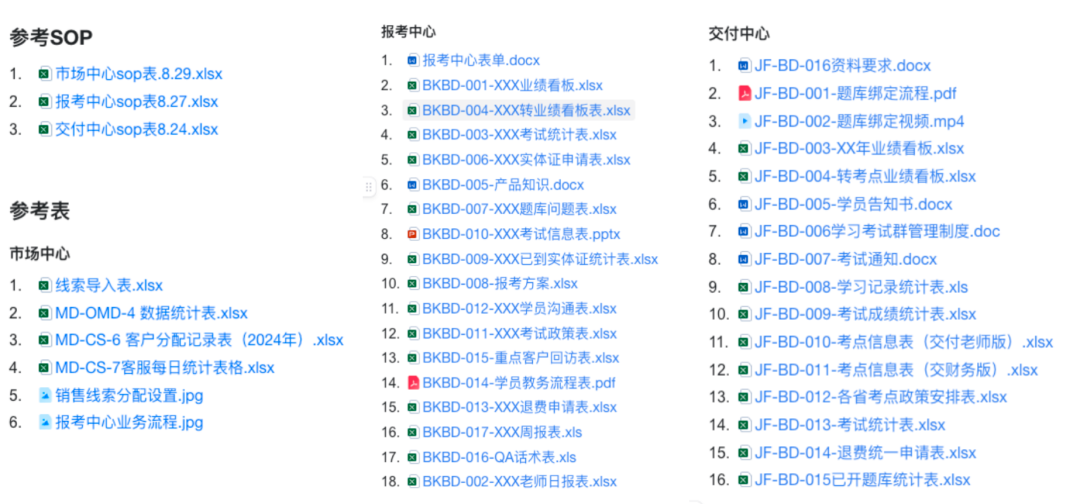Open 交付中心sop表8.24.xlsx link
Image resolution: width=1080 pixels, height=504 pixels.
click(x=136, y=129)
